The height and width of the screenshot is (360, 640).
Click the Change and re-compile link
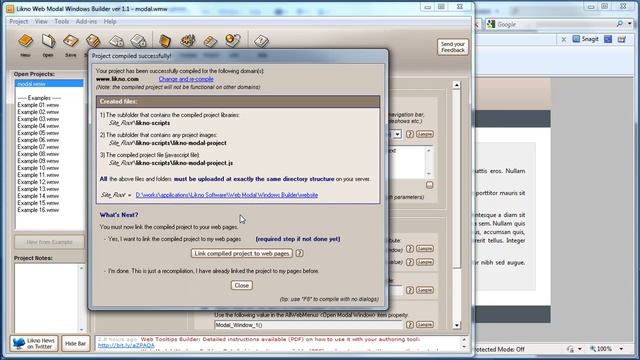186,79
